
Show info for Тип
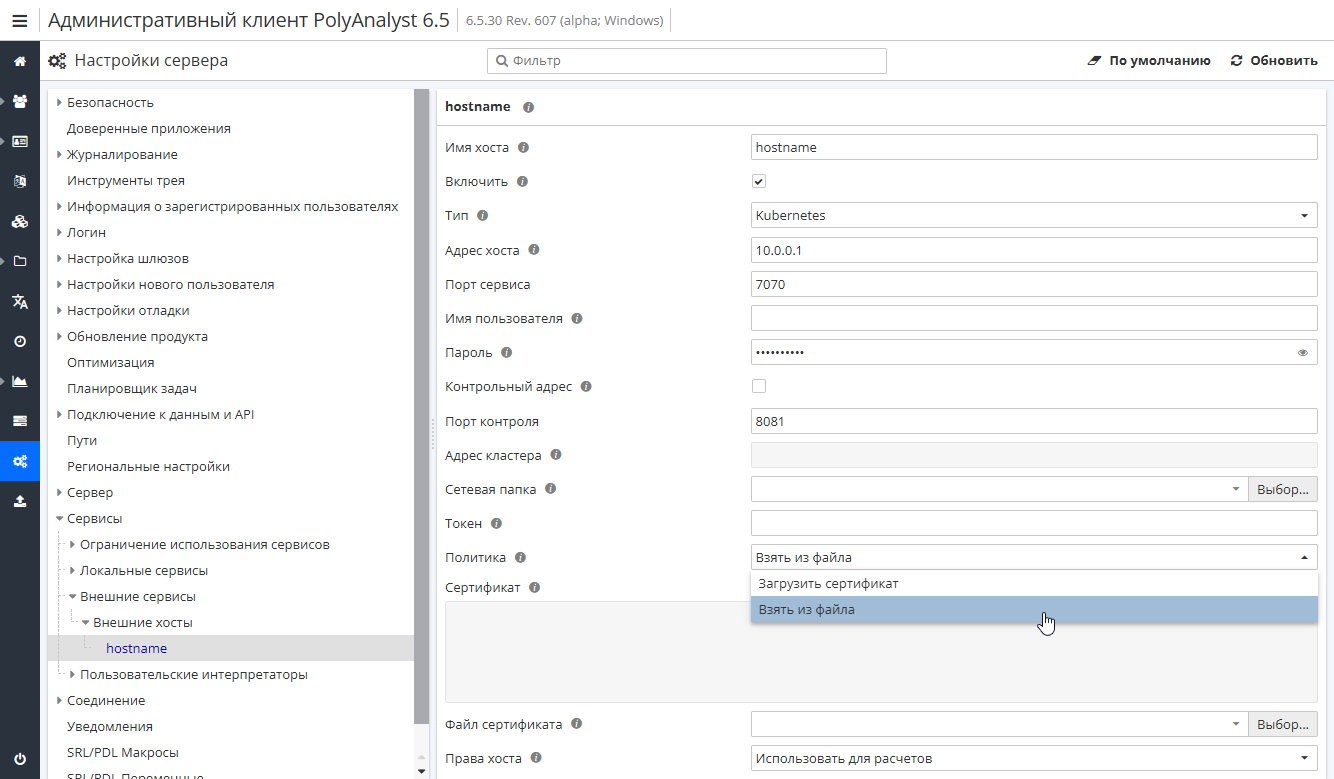pyautogui.click(x=482, y=216)
